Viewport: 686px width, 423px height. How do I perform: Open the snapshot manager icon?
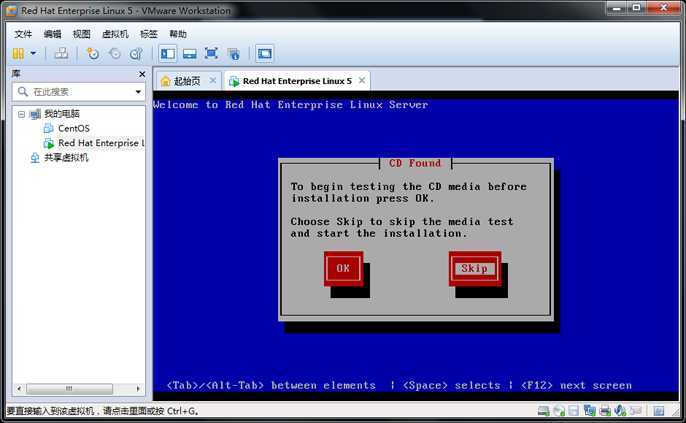click(x=136, y=54)
